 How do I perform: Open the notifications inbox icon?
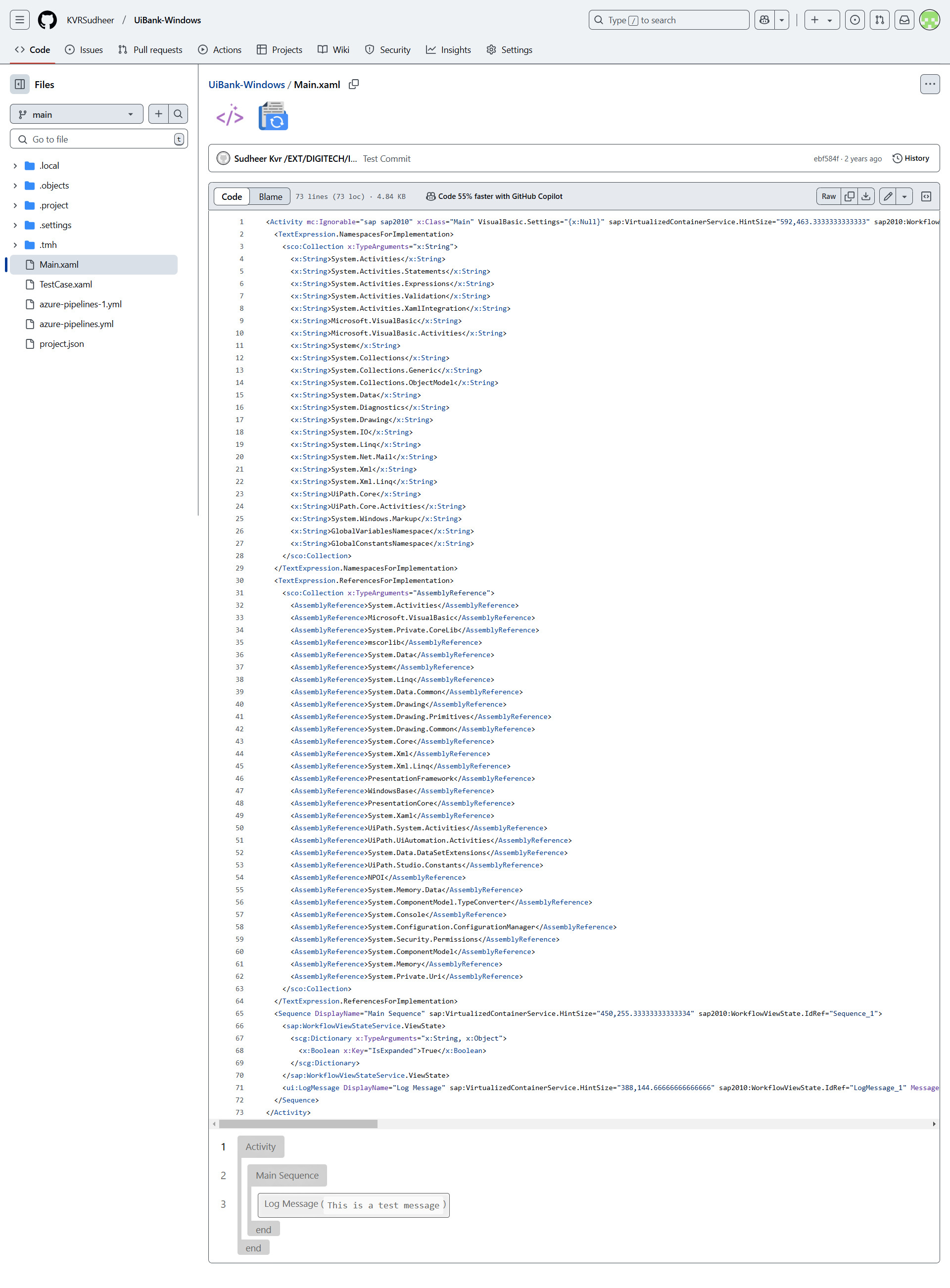(904, 20)
